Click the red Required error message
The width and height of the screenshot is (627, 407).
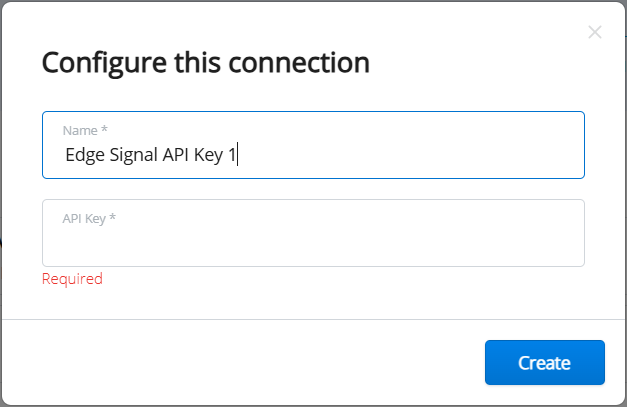[x=72, y=279]
